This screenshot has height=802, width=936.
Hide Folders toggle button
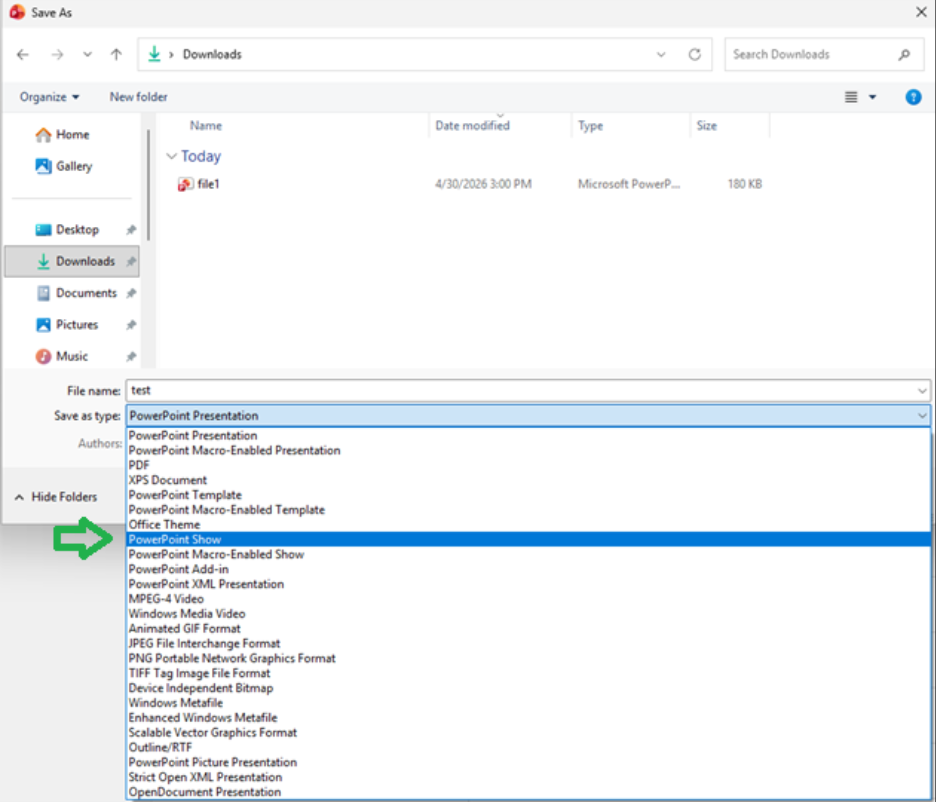56,497
